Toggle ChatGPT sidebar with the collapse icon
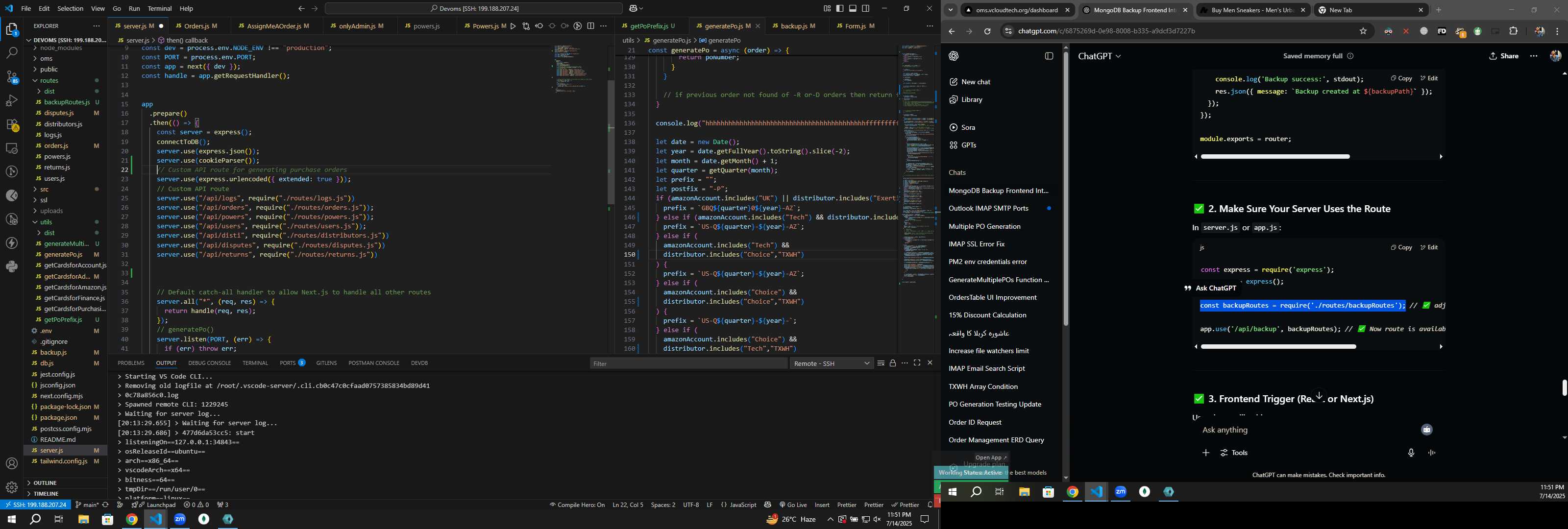This screenshot has height=529, width=1568. pos(1049,56)
